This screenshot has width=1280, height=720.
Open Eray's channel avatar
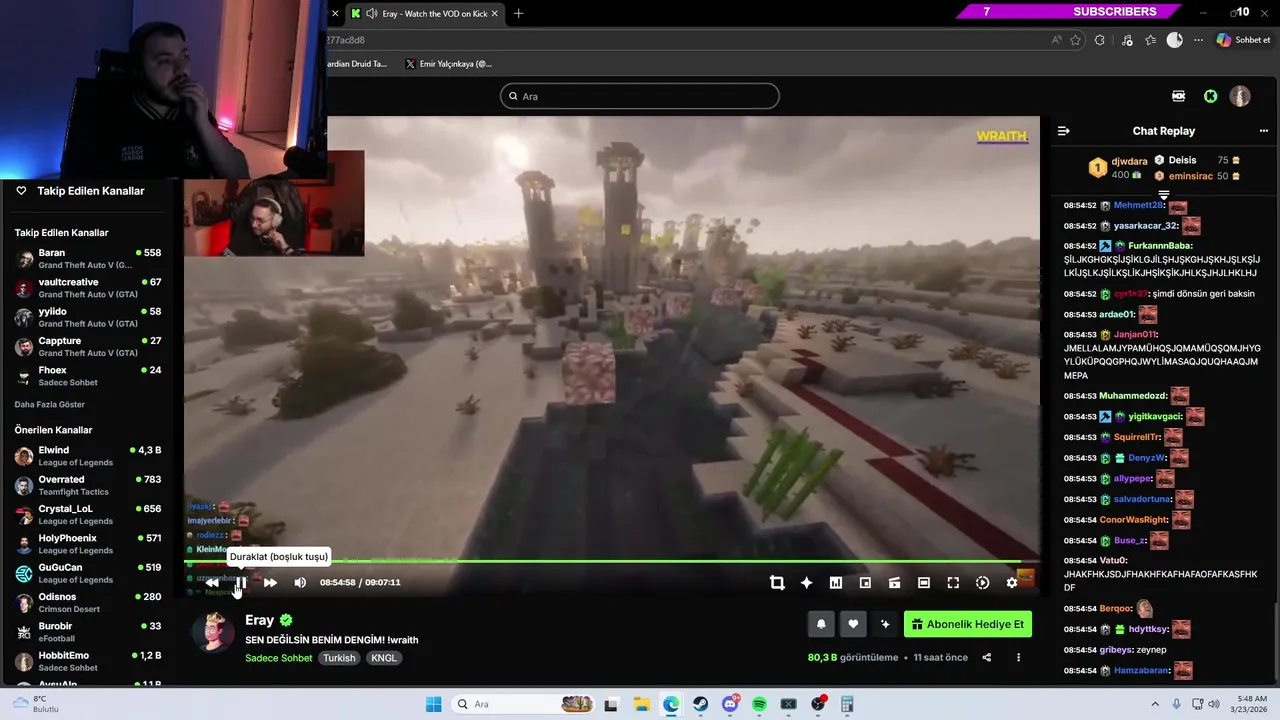pos(213,631)
